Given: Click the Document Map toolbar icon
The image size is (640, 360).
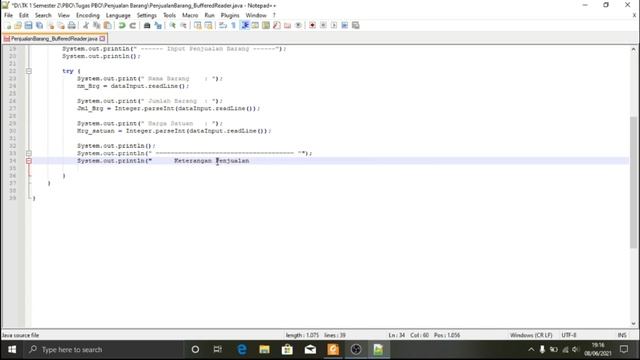Looking at the screenshot, I should pyautogui.click(x=266, y=25).
